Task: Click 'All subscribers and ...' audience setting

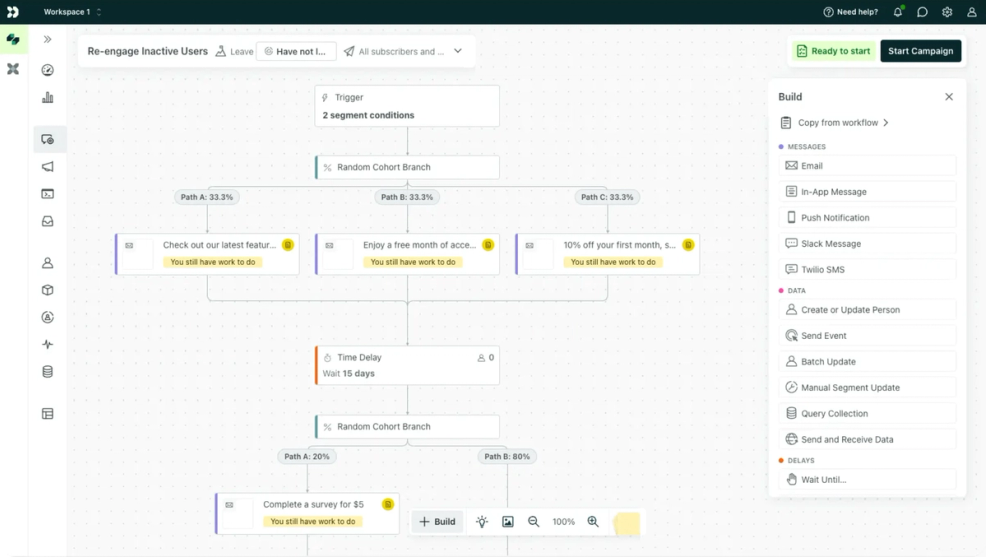Action: click(394, 52)
